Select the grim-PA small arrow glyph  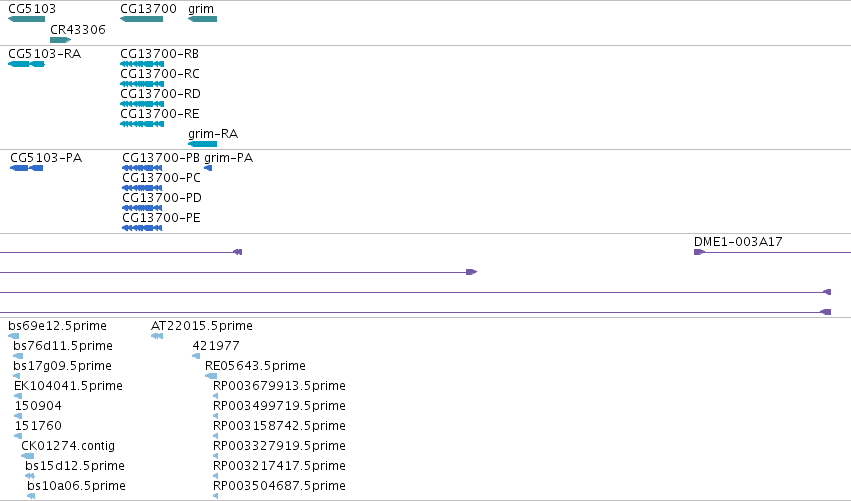coord(208,168)
